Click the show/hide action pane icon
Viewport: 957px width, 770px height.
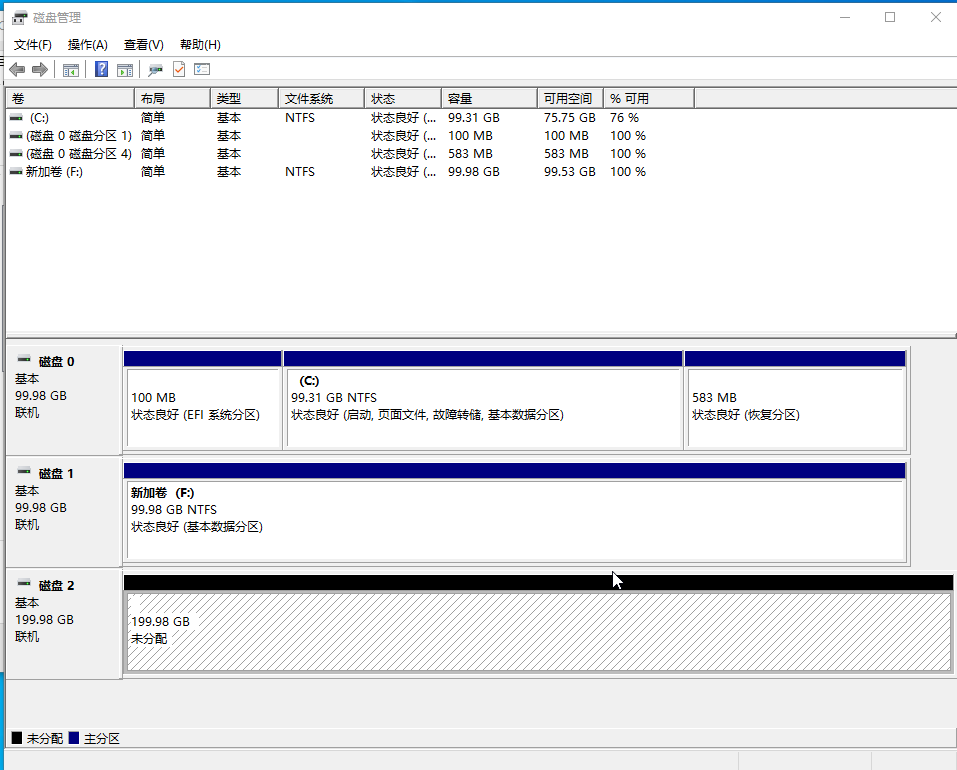(x=125, y=69)
